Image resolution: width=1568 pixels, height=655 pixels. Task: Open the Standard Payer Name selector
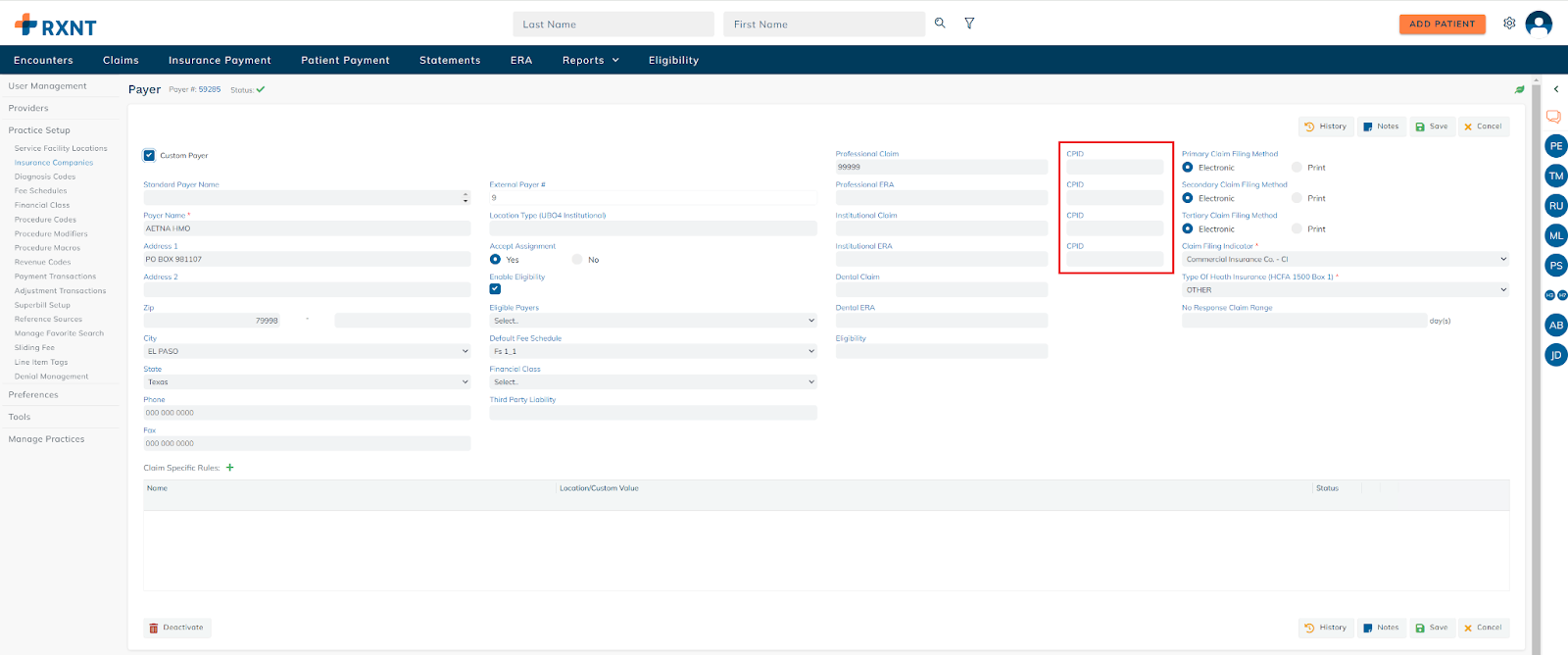point(307,198)
